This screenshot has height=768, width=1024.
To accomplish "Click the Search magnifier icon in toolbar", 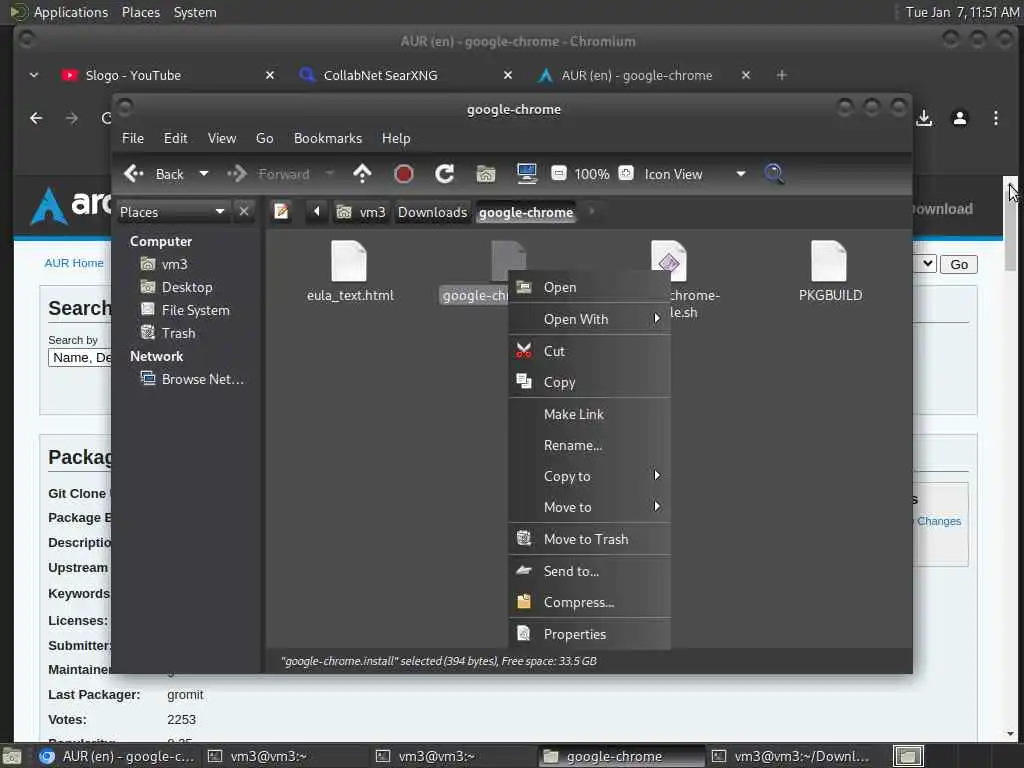I will click(774, 174).
